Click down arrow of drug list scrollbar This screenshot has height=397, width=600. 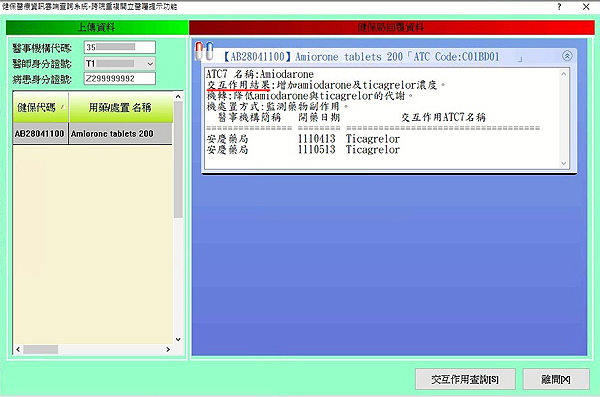point(178,339)
